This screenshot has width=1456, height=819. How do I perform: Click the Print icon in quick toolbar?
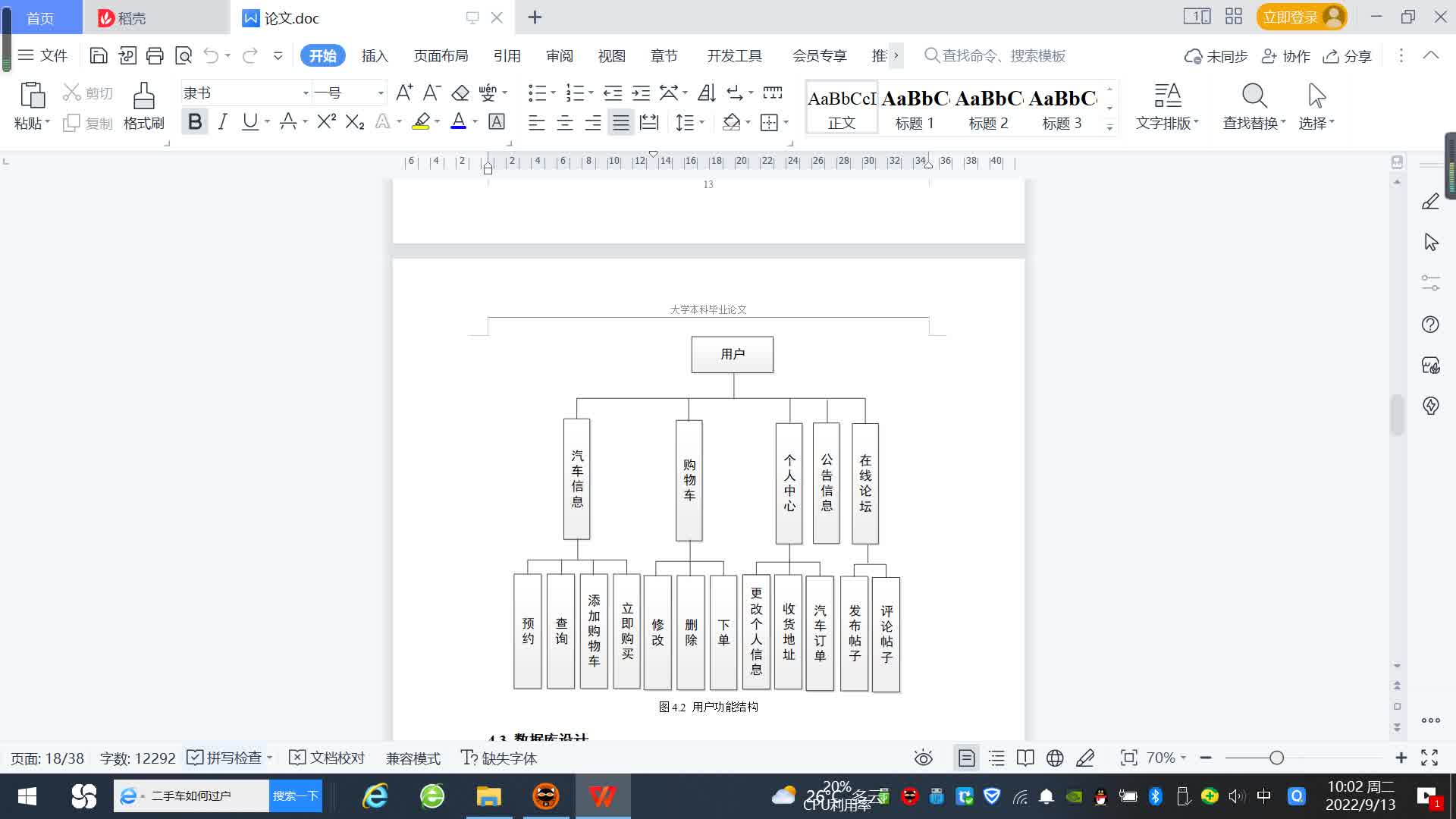click(x=155, y=55)
